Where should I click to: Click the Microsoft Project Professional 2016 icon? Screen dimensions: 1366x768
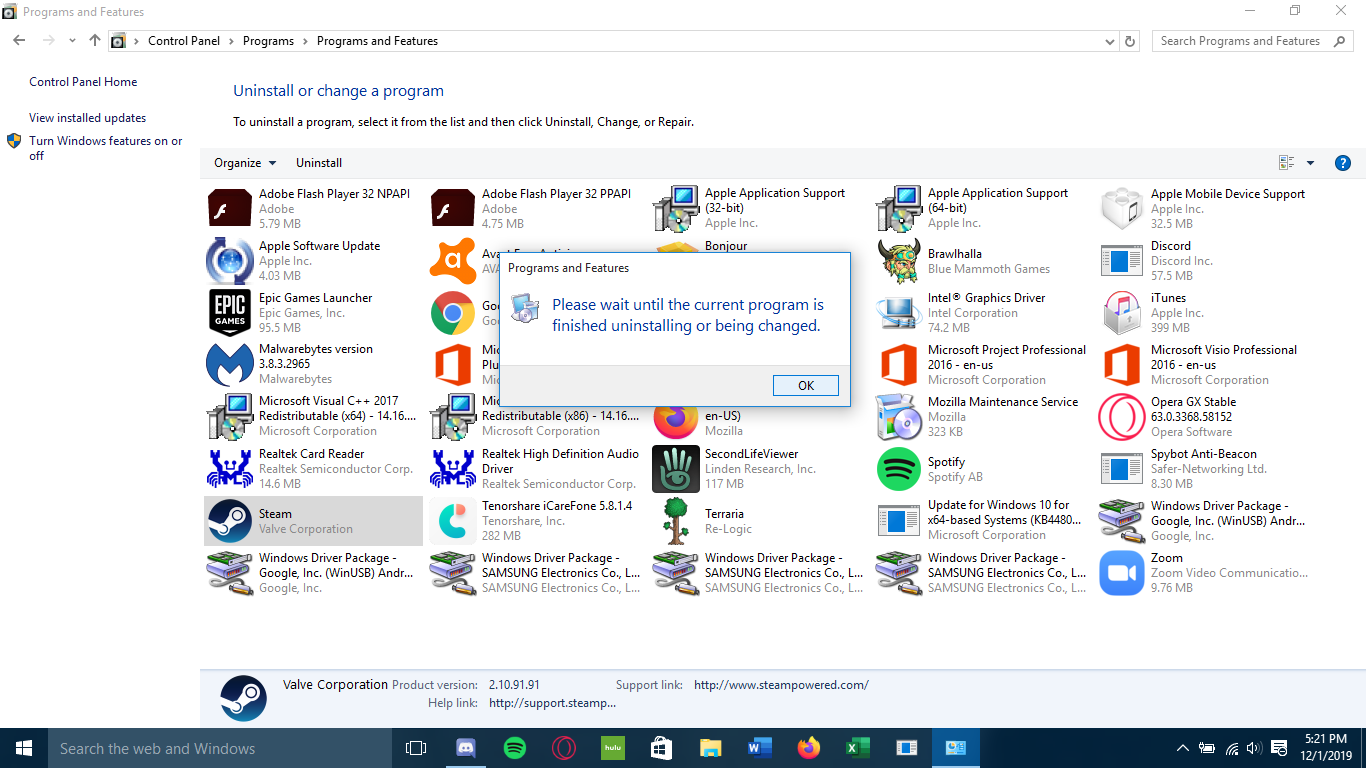[x=899, y=365]
